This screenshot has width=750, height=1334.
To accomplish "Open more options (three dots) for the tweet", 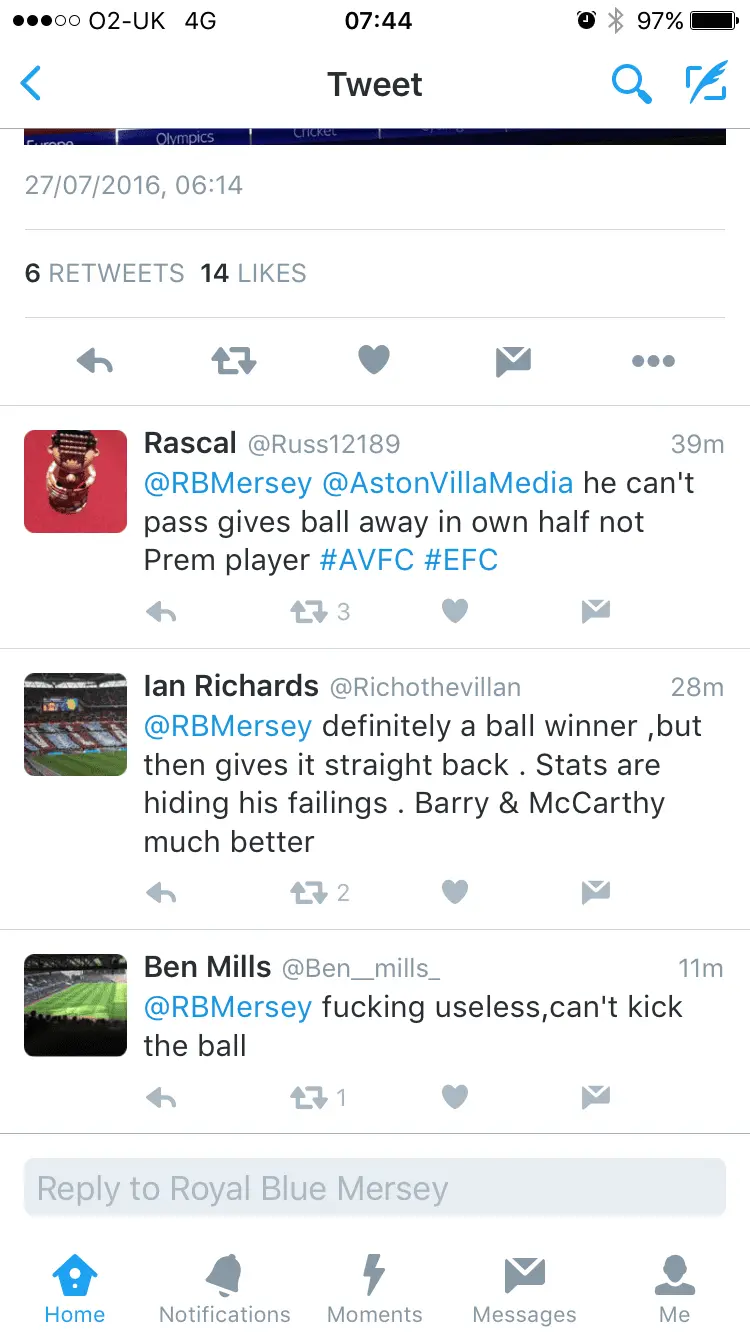I will click(x=653, y=361).
